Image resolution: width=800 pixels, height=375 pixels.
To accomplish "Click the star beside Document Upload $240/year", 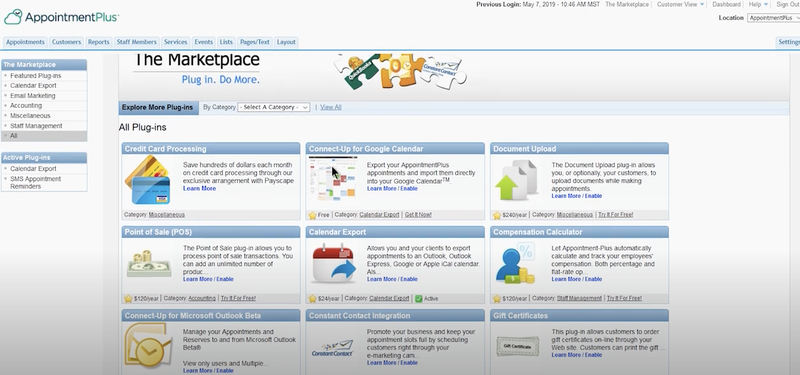I will click(x=497, y=215).
